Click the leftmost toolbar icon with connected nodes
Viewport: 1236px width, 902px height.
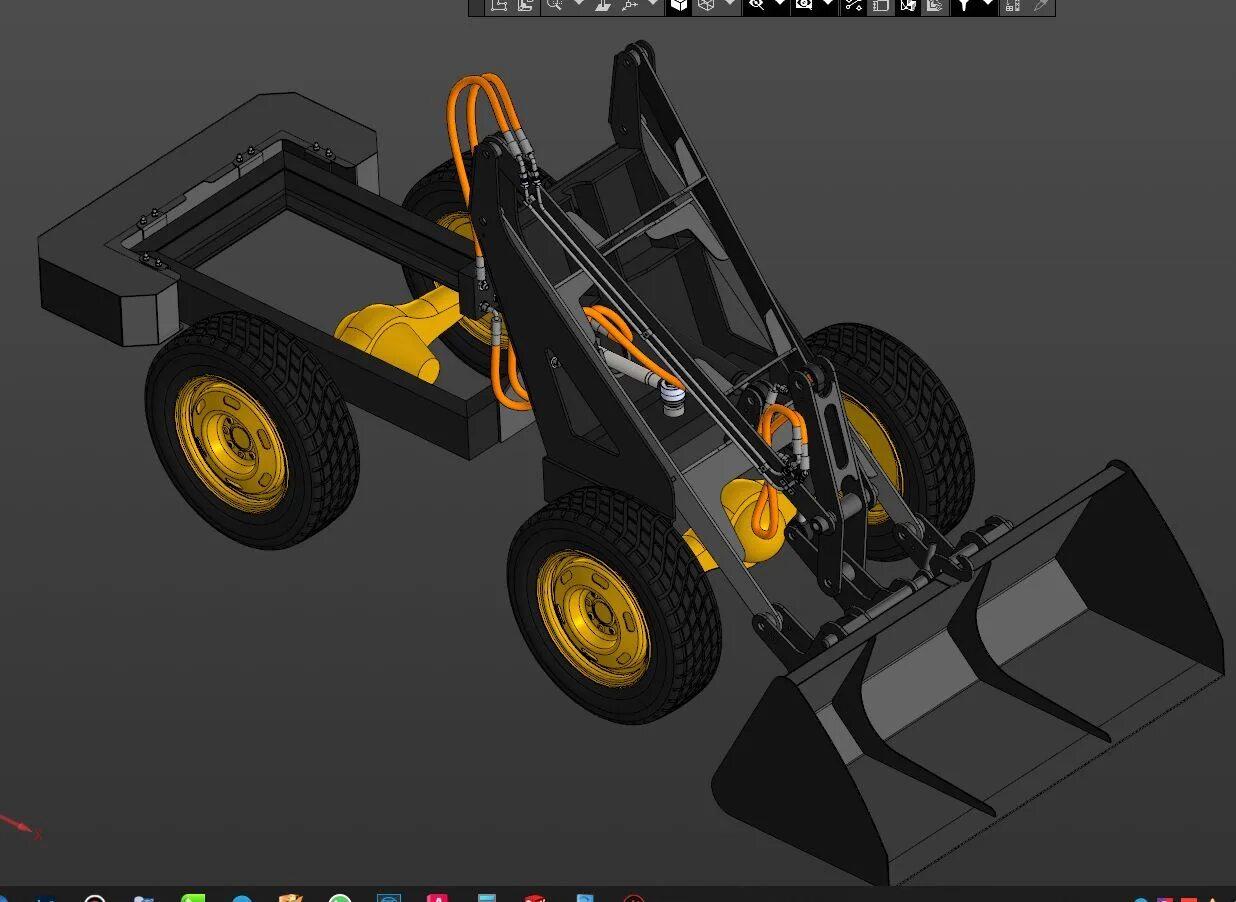pyautogui.click(x=499, y=5)
